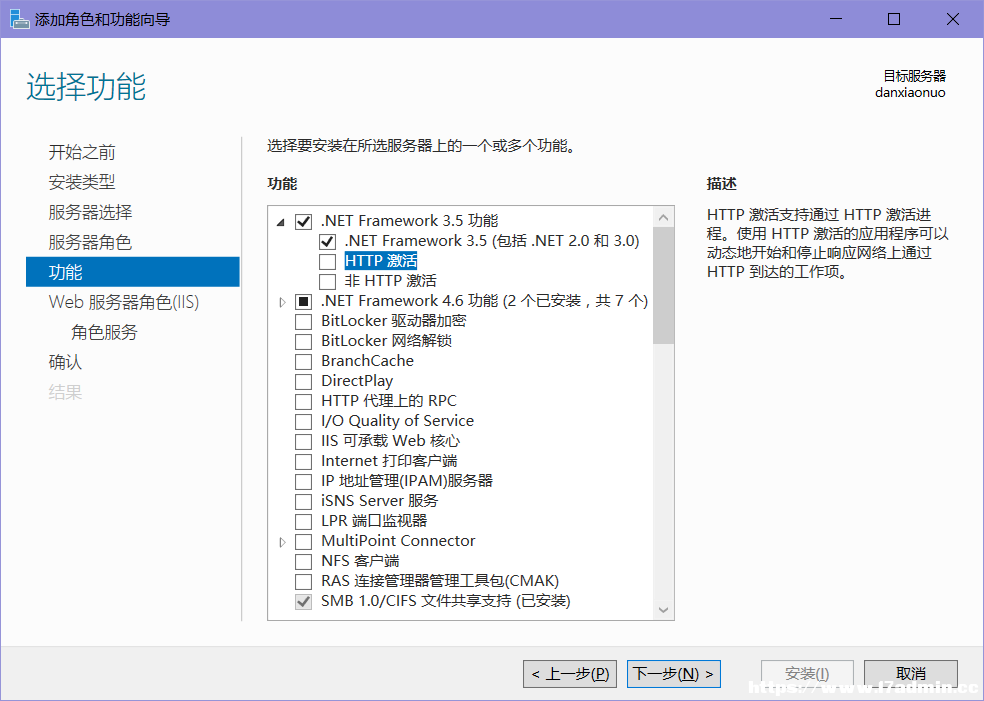The width and height of the screenshot is (984, 701).
Task: Check LPR 端口监视器 checkbox
Action: 304,522
